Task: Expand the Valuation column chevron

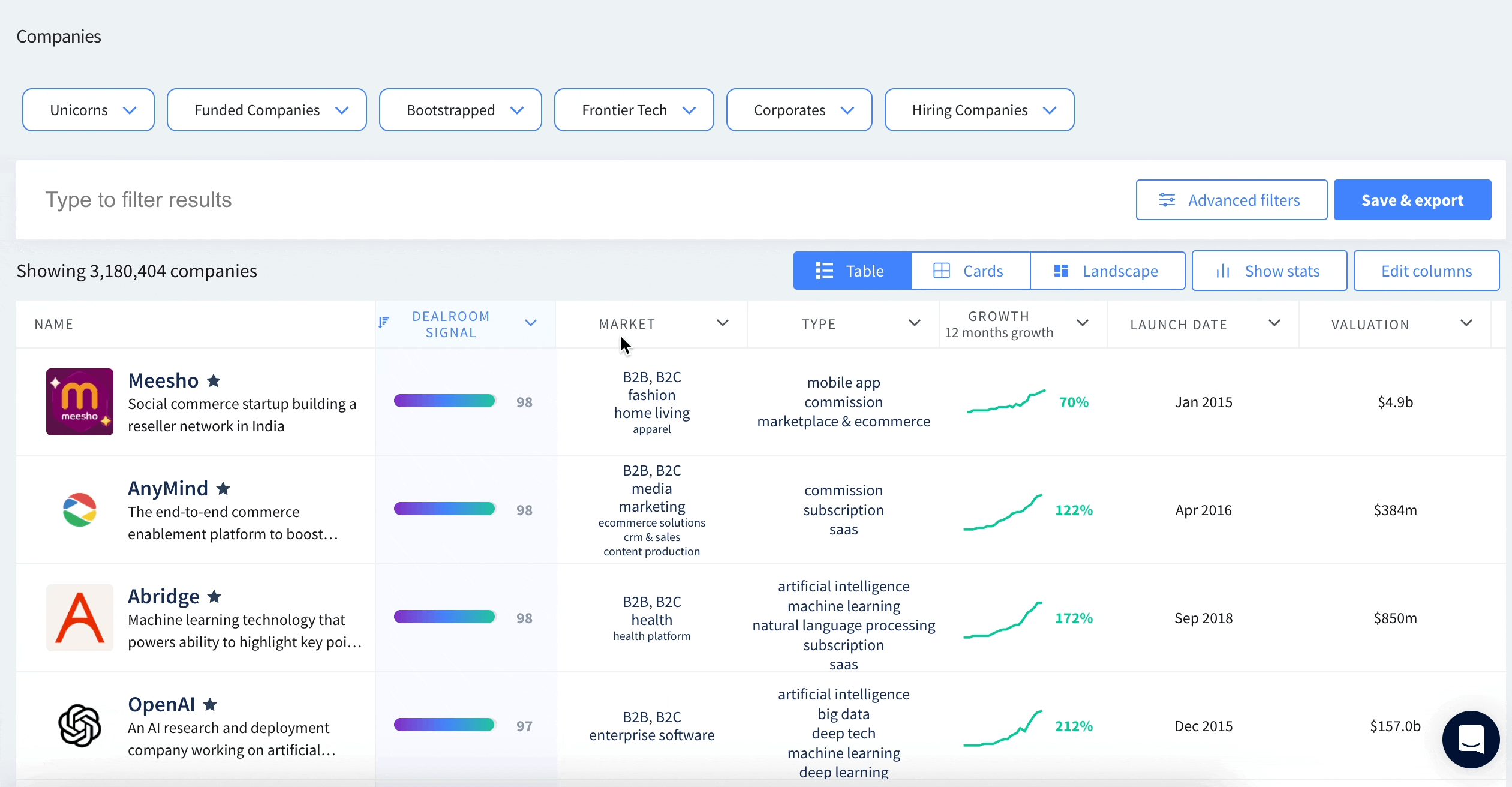Action: pos(1466,323)
